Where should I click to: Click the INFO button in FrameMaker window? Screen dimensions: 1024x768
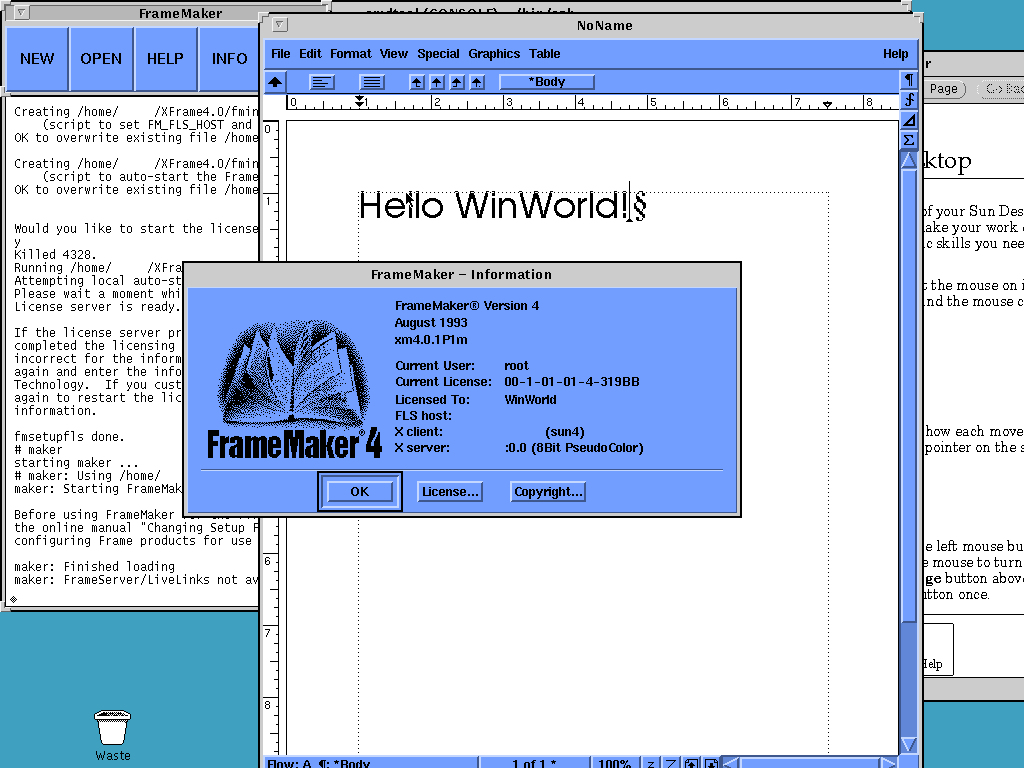click(229, 59)
